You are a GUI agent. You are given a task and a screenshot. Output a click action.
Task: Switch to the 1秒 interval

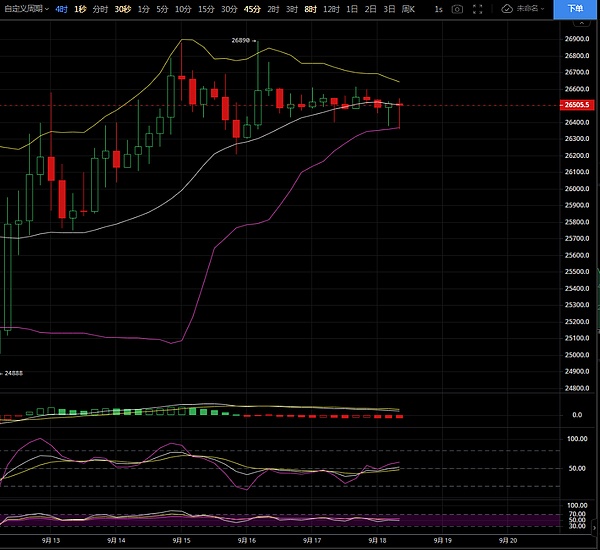pos(81,8)
